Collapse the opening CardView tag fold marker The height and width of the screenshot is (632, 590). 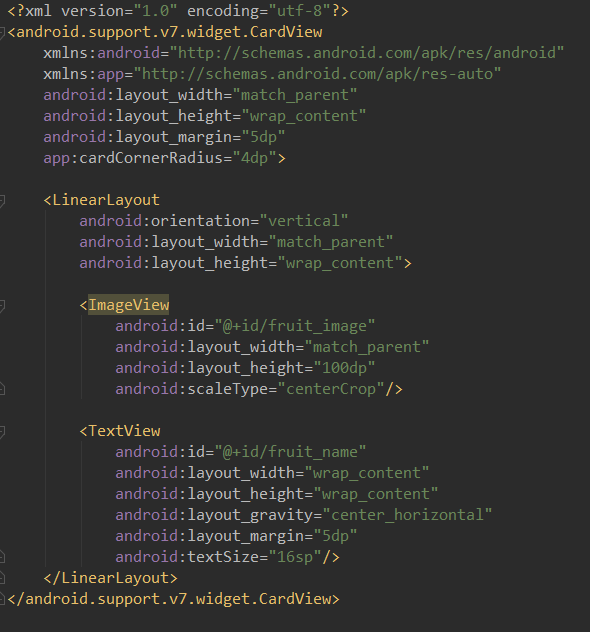[2, 33]
